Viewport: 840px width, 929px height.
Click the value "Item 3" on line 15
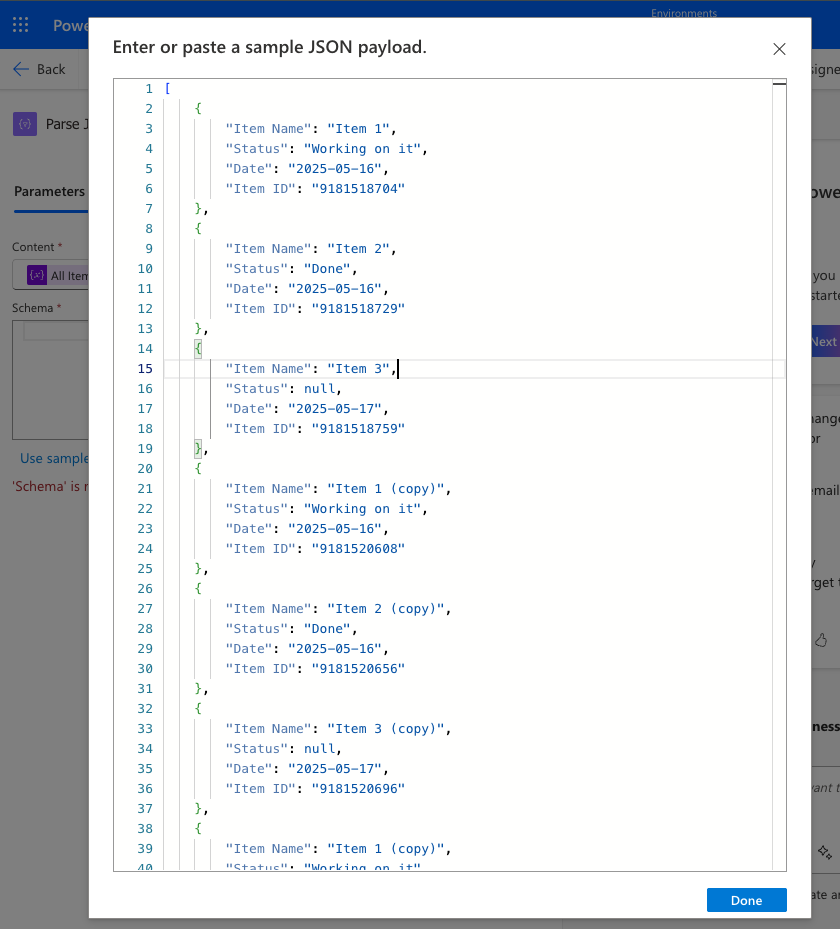pyautogui.click(x=358, y=369)
